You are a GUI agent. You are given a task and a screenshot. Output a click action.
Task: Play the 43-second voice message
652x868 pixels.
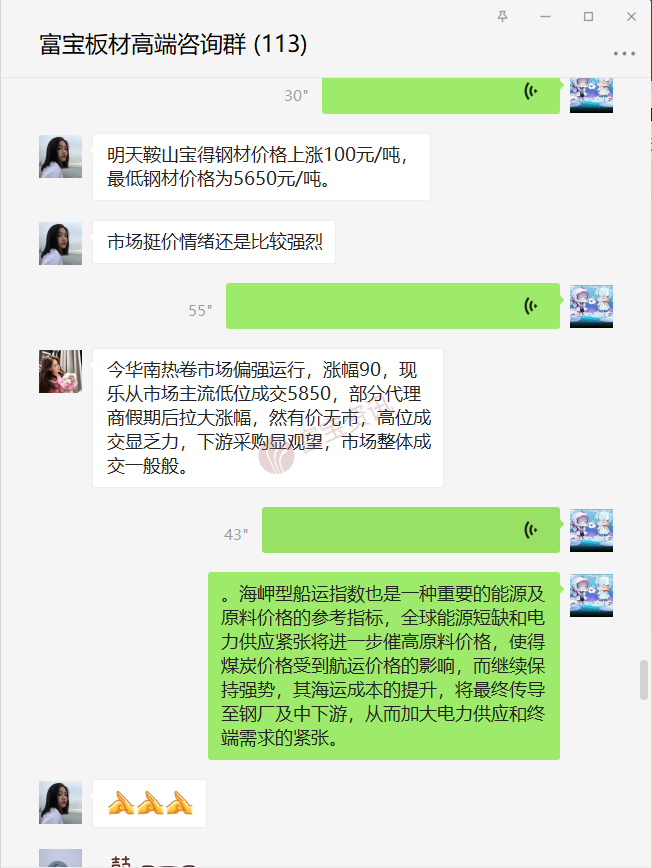[411, 530]
